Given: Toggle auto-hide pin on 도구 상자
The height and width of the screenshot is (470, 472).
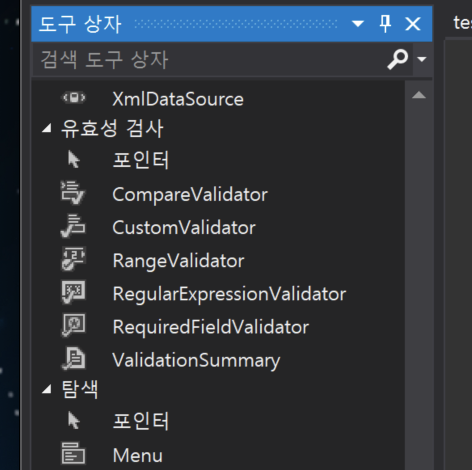Looking at the screenshot, I should coord(385,24).
